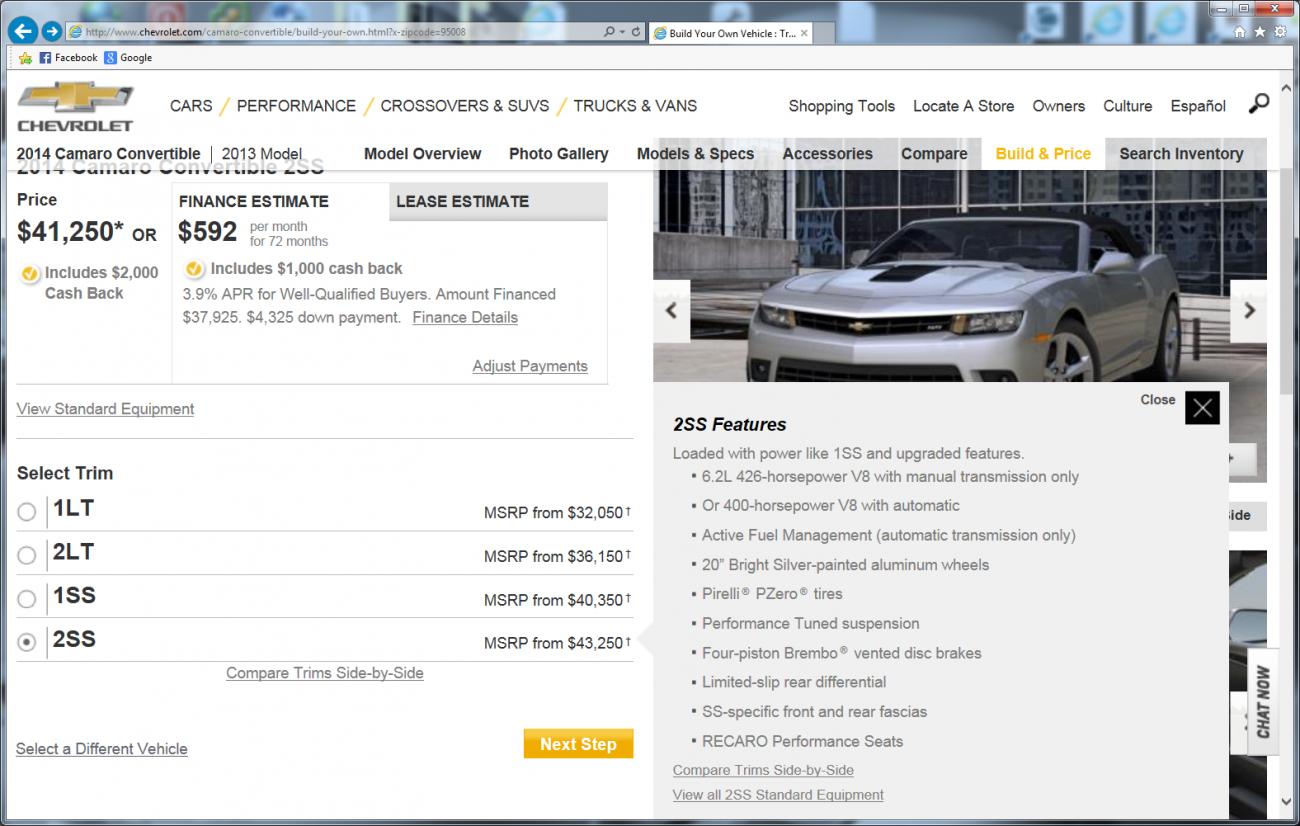The width and height of the screenshot is (1300, 826).
Task: Open the Models & Specs tab
Action: (695, 154)
